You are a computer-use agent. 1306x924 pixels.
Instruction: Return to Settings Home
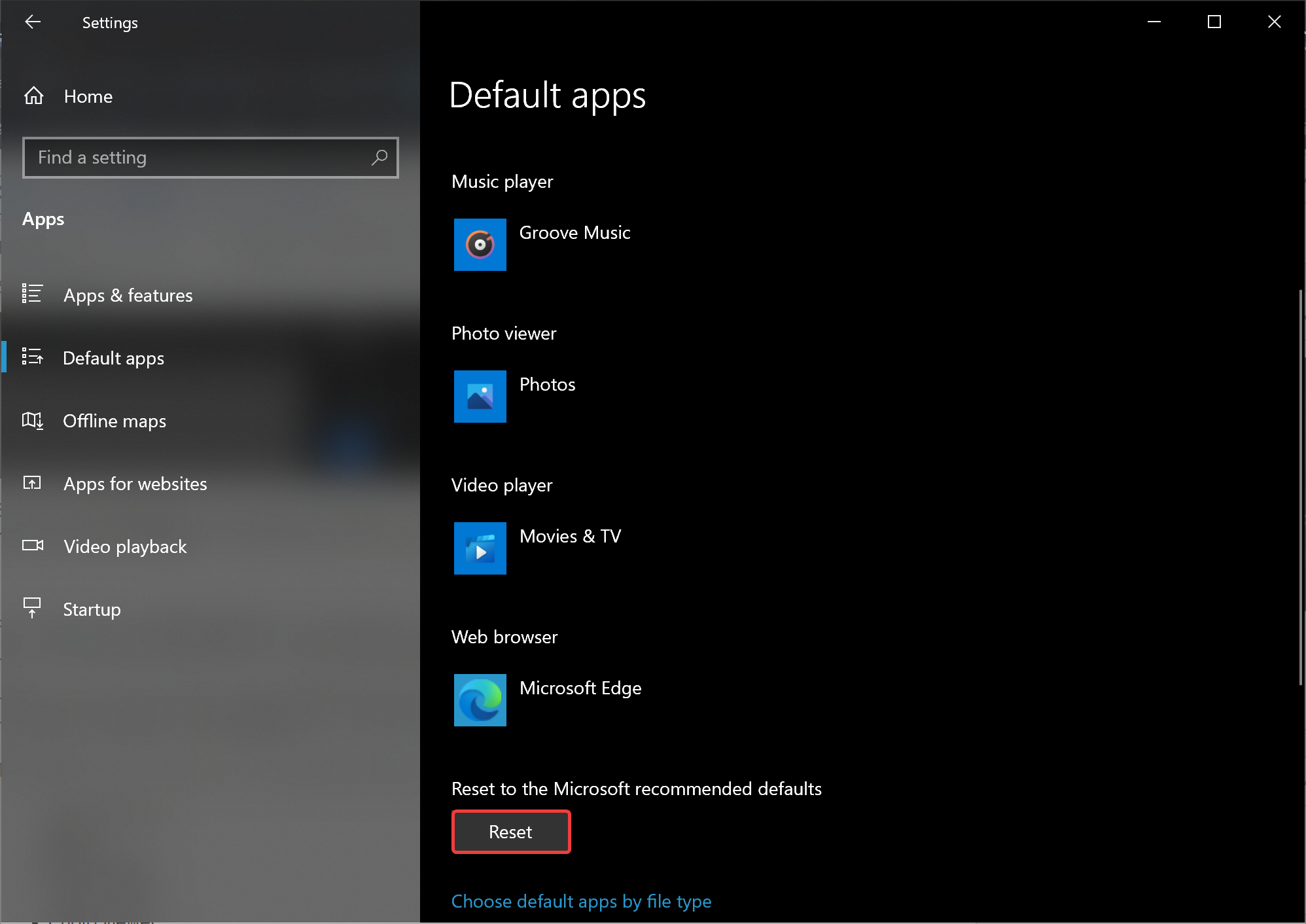(x=210, y=96)
